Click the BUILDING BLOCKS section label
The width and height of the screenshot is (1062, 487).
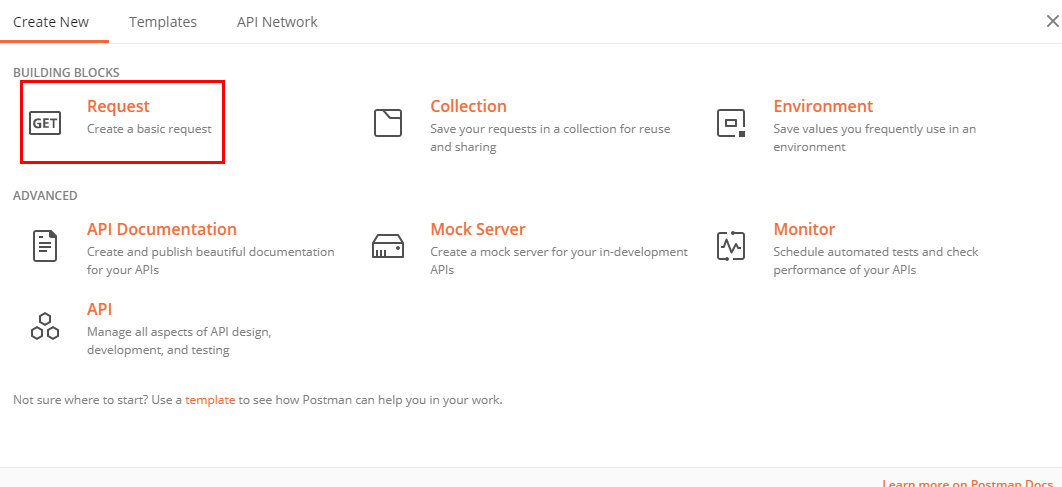tap(66, 72)
